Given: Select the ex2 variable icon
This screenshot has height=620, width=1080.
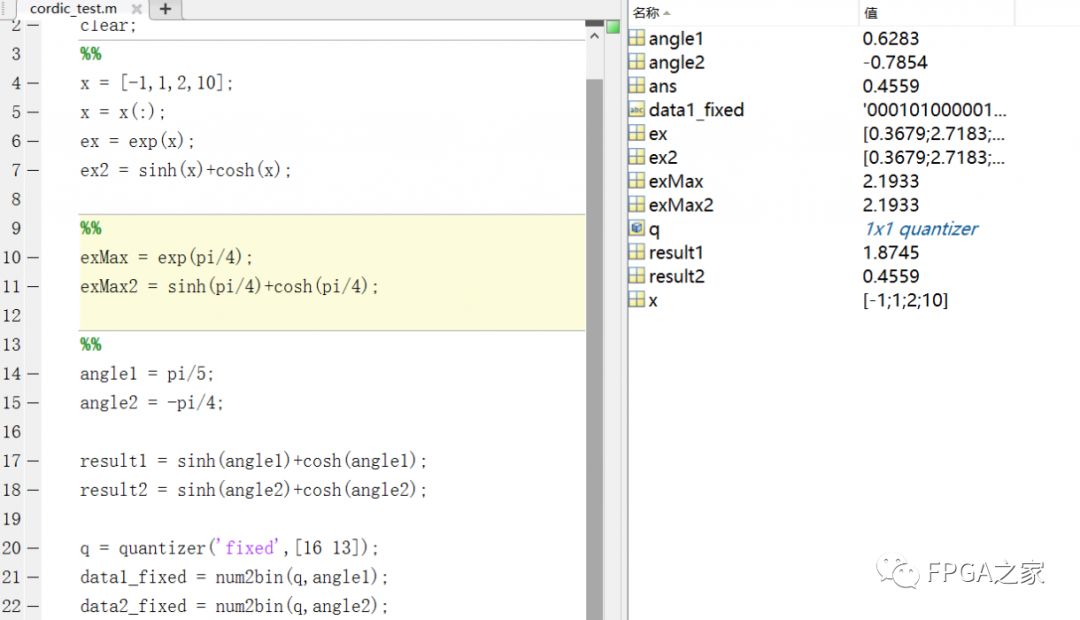Looking at the screenshot, I should point(636,157).
